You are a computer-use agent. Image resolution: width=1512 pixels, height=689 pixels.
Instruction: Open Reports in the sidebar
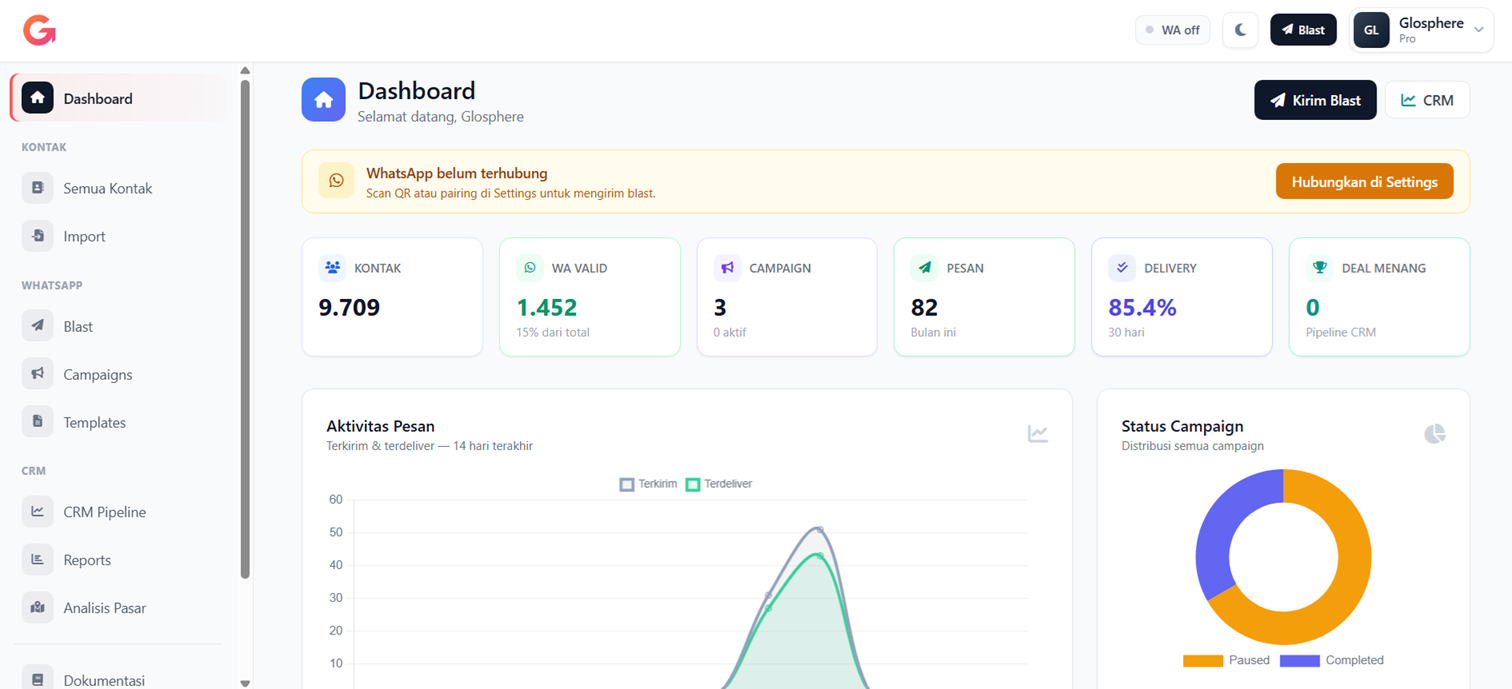(118, 560)
